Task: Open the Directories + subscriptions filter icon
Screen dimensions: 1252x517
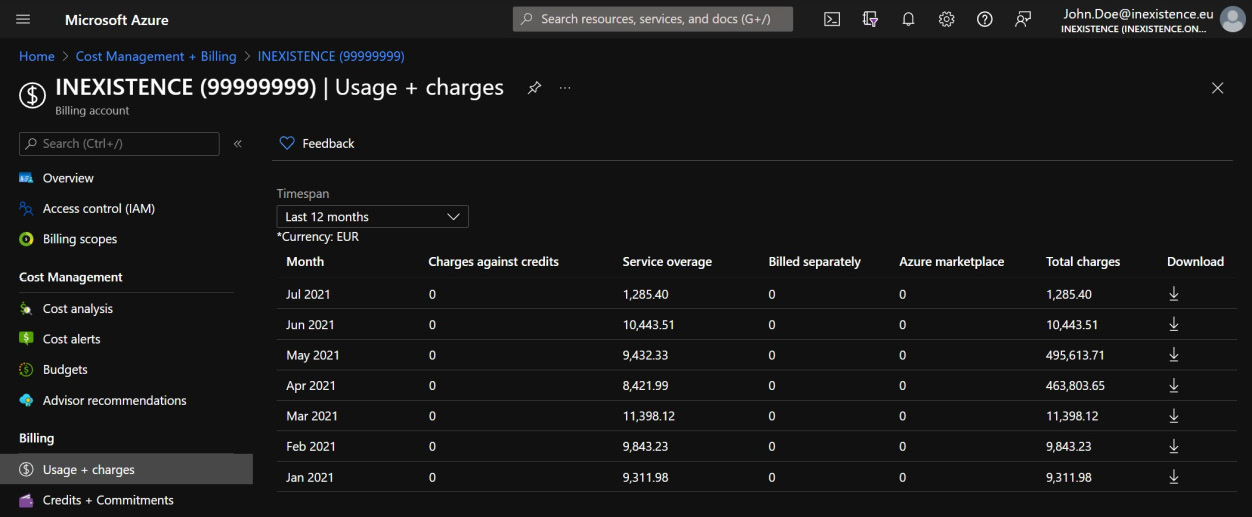Action: tap(870, 19)
